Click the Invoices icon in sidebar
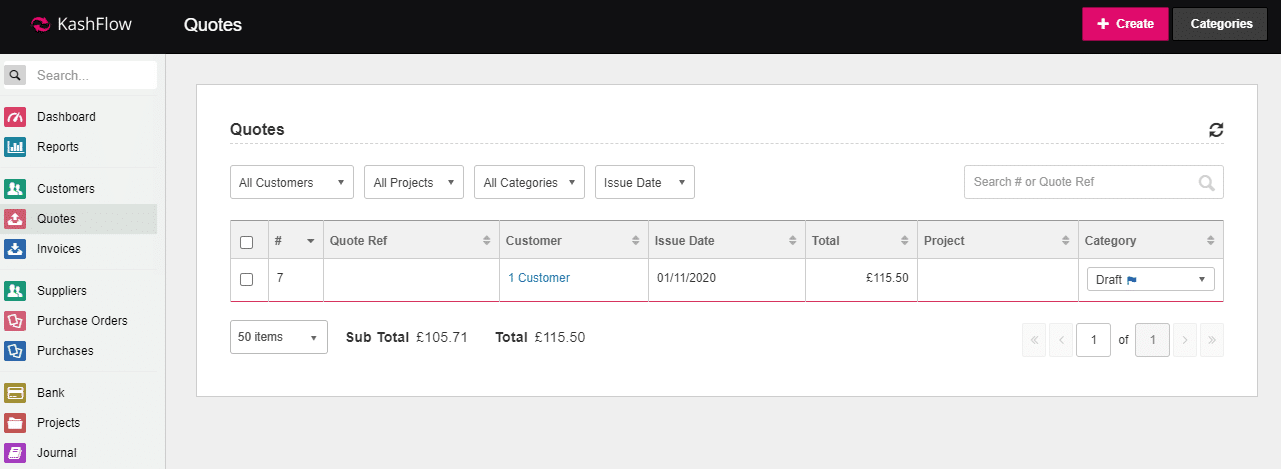This screenshot has height=469, width=1281. pyautogui.click(x=15, y=249)
